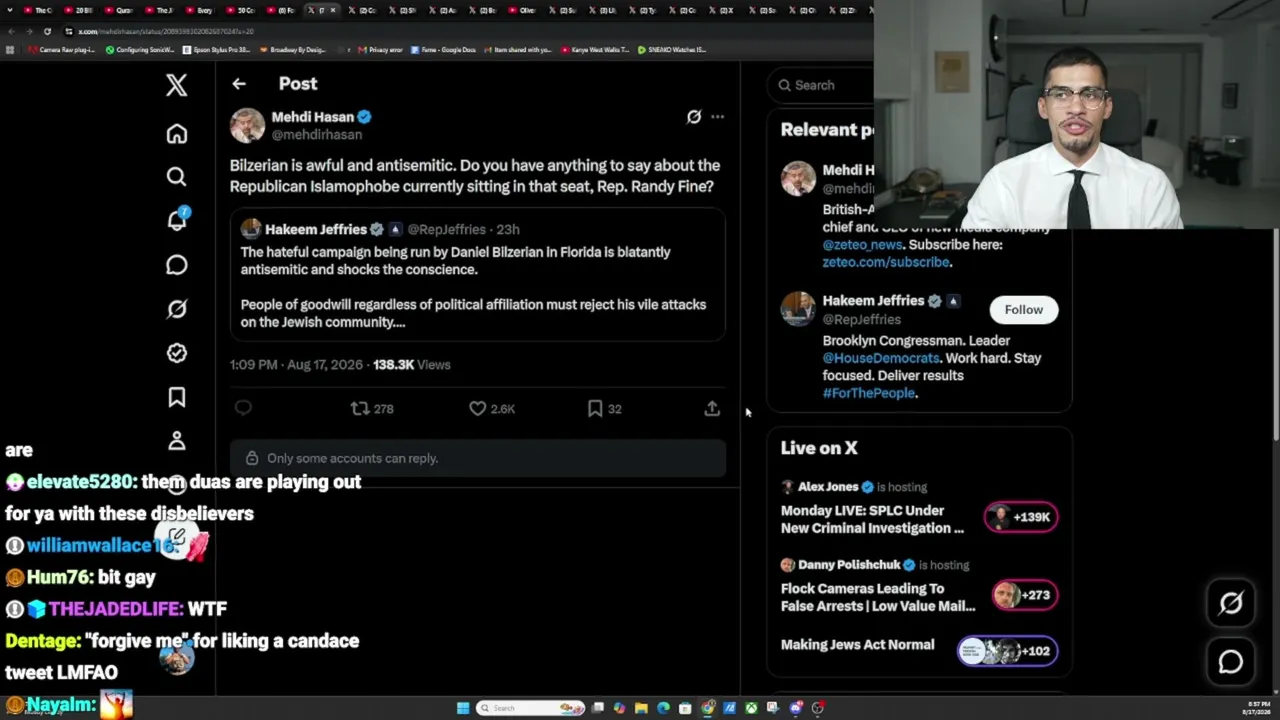Open Chat messages in the X sidebar
The width and height of the screenshot is (1280, 720).
pos(176,265)
